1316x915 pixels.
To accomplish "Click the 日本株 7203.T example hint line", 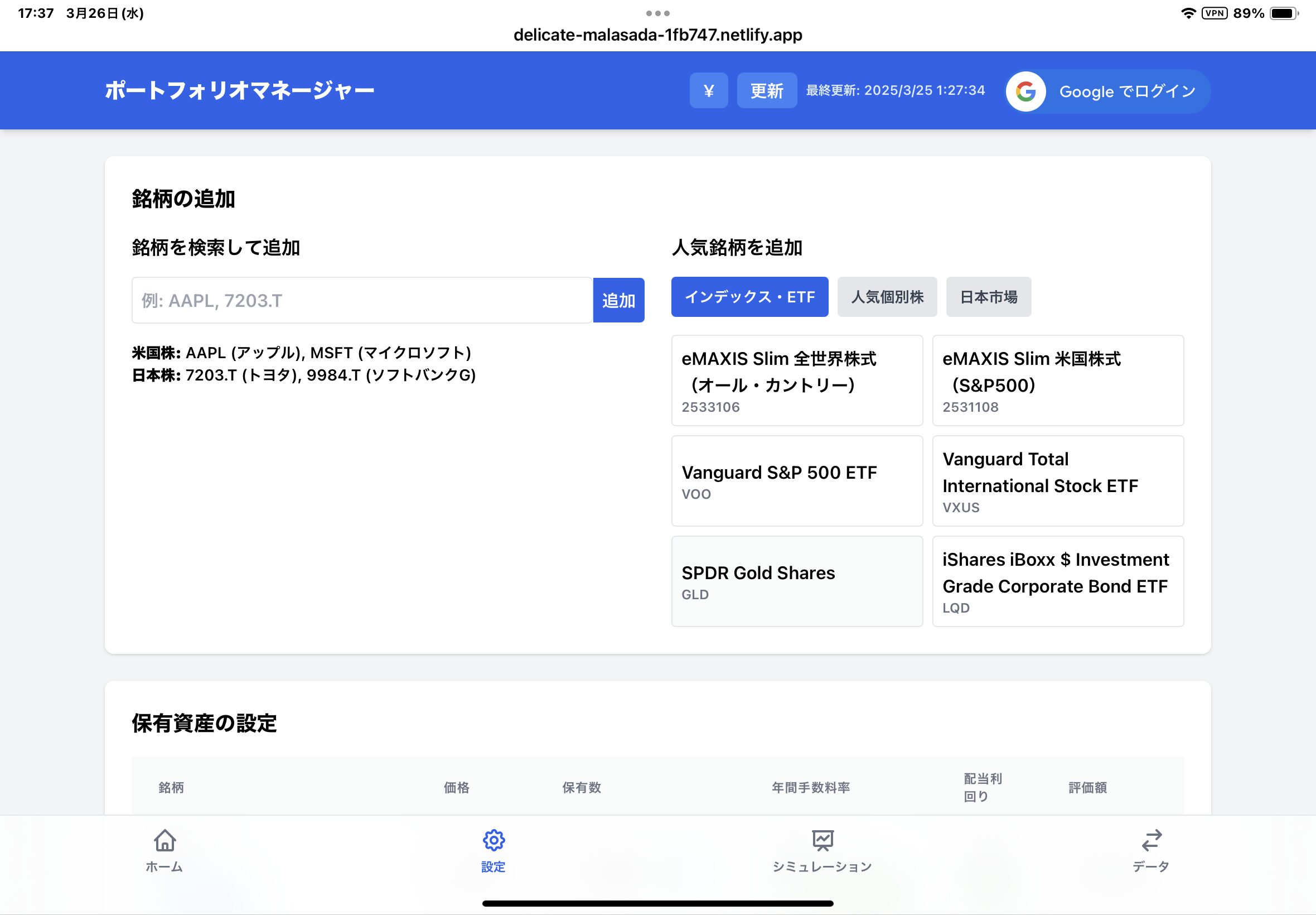I will coord(304,375).
